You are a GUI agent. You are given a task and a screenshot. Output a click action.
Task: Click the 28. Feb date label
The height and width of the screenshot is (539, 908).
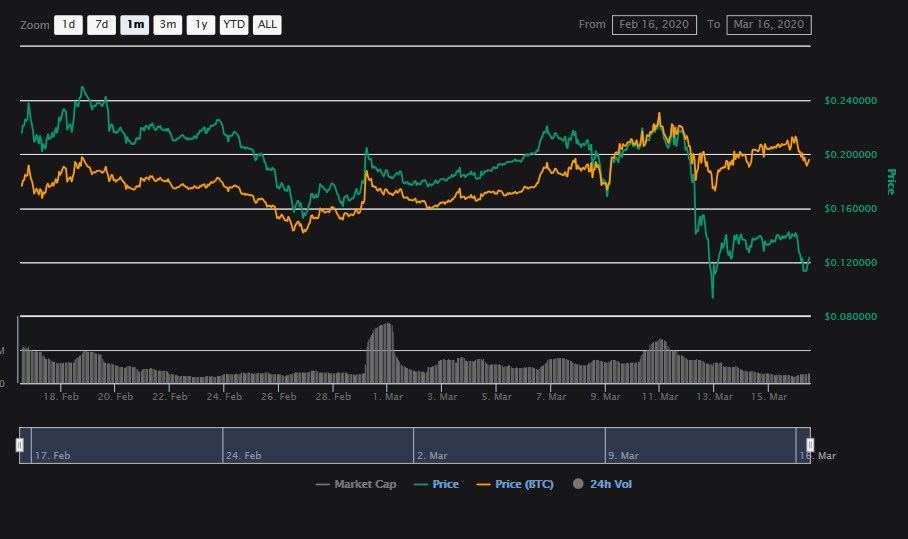point(333,397)
